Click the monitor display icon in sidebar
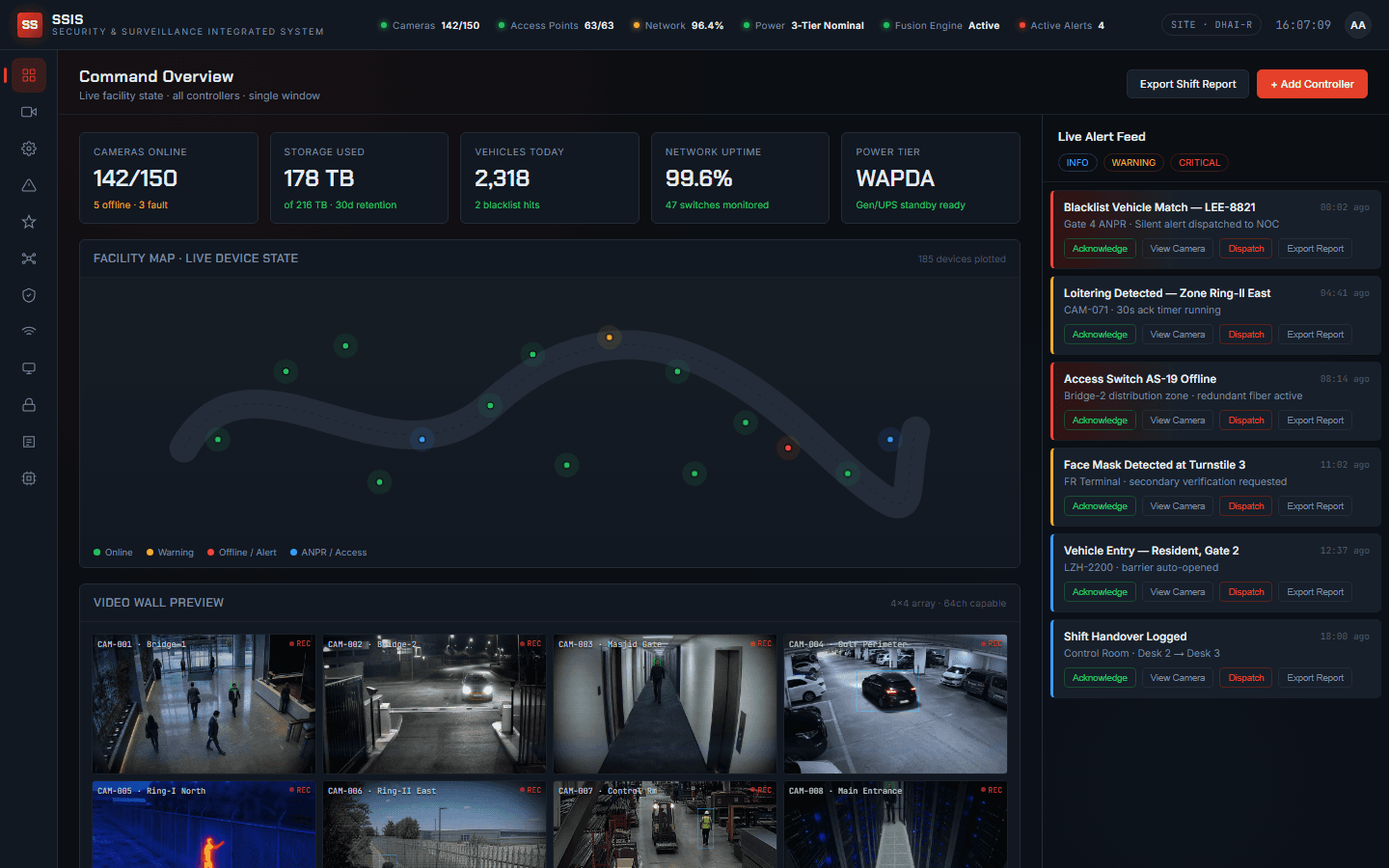Screen dimensions: 1389x868 [29, 368]
